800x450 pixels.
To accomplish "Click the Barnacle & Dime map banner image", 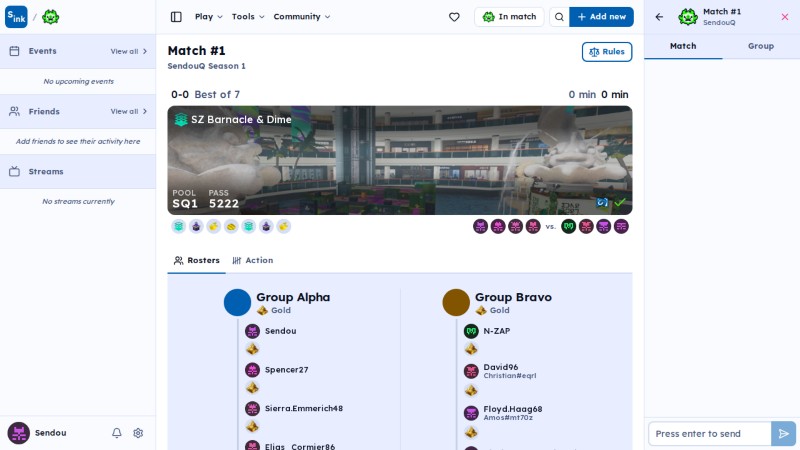I will tap(400, 160).
